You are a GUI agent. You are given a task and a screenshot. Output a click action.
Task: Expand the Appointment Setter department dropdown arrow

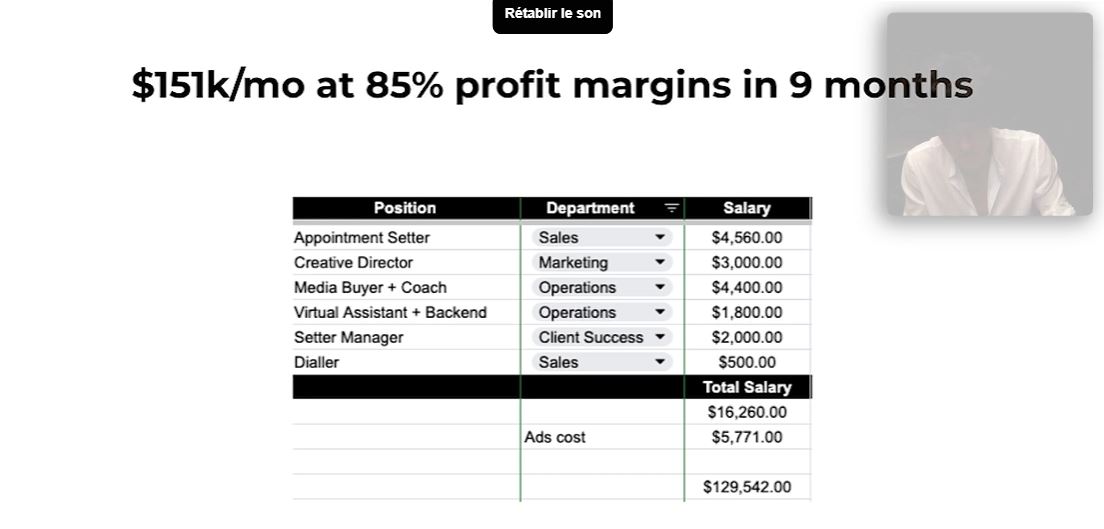point(660,238)
